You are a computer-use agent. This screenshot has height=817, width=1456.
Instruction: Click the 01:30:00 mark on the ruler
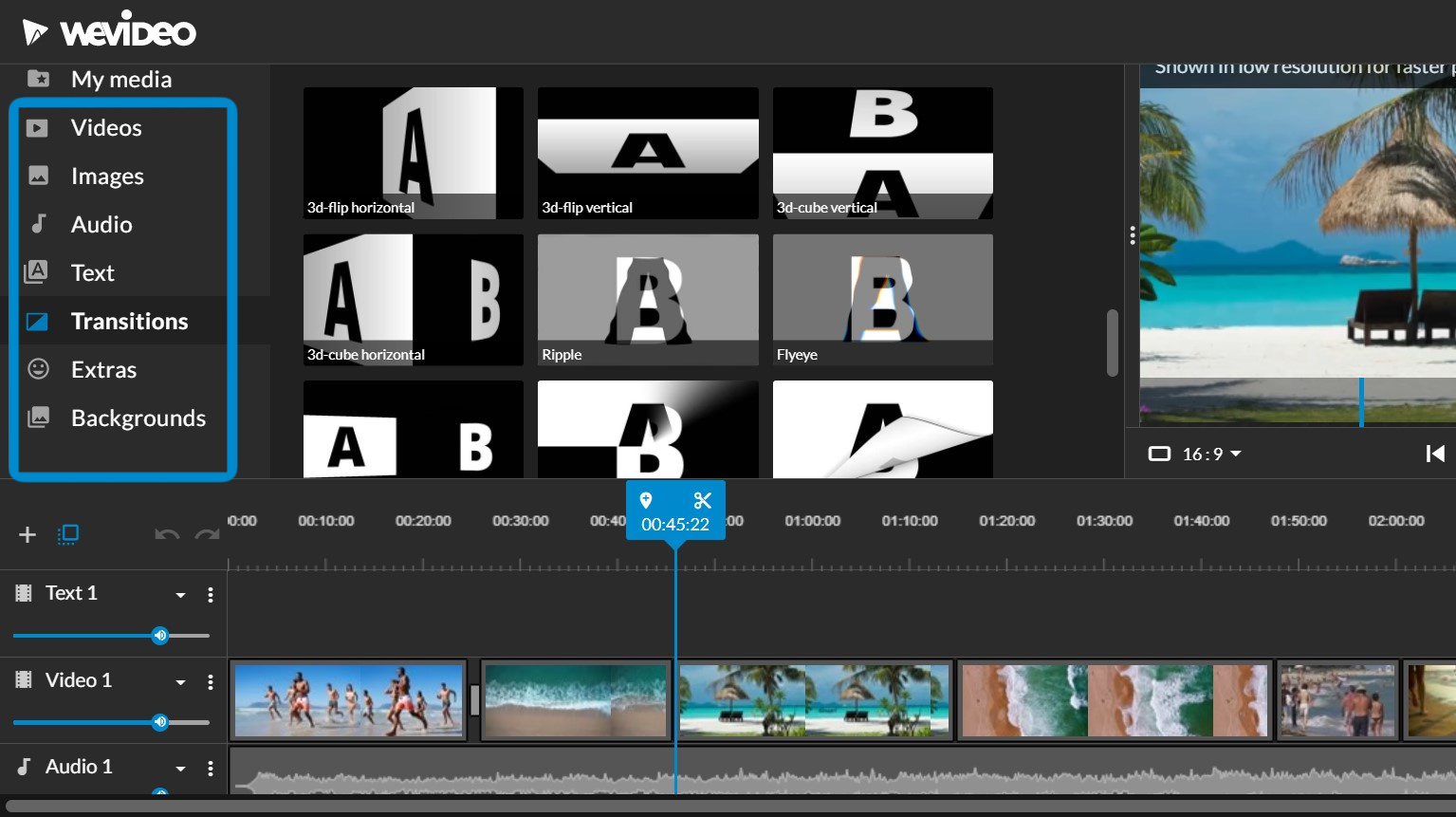click(x=1105, y=521)
